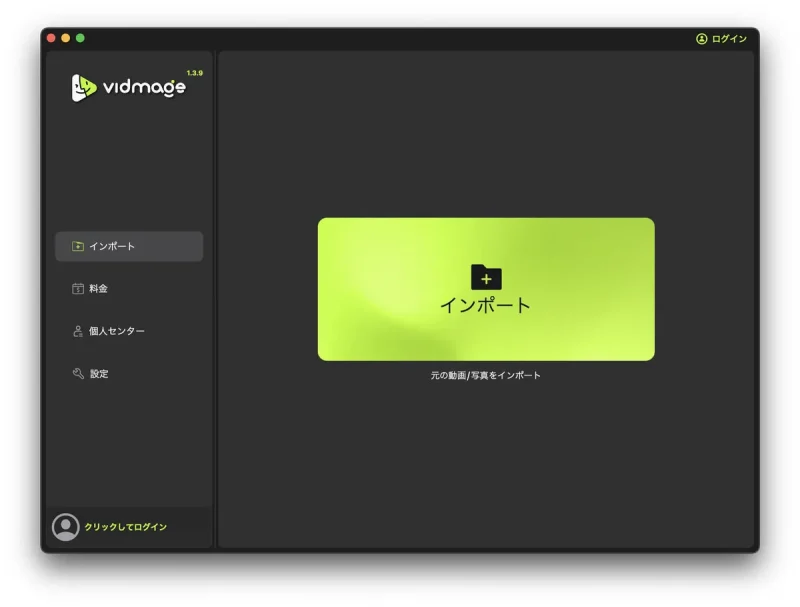Select the インポート label in the sidebar
Image resolution: width=800 pixels, height=607 pixels.
pos(112,247)
